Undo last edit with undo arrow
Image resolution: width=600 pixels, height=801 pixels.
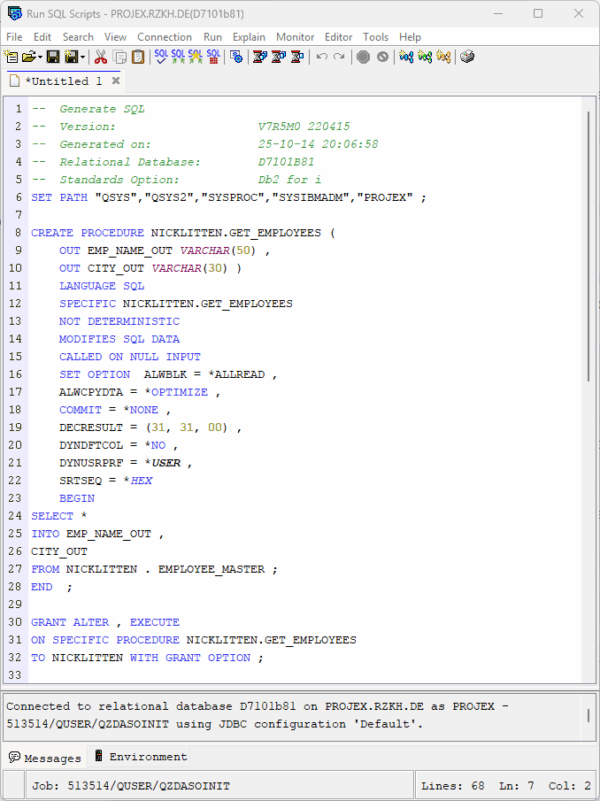pos(321,57)
